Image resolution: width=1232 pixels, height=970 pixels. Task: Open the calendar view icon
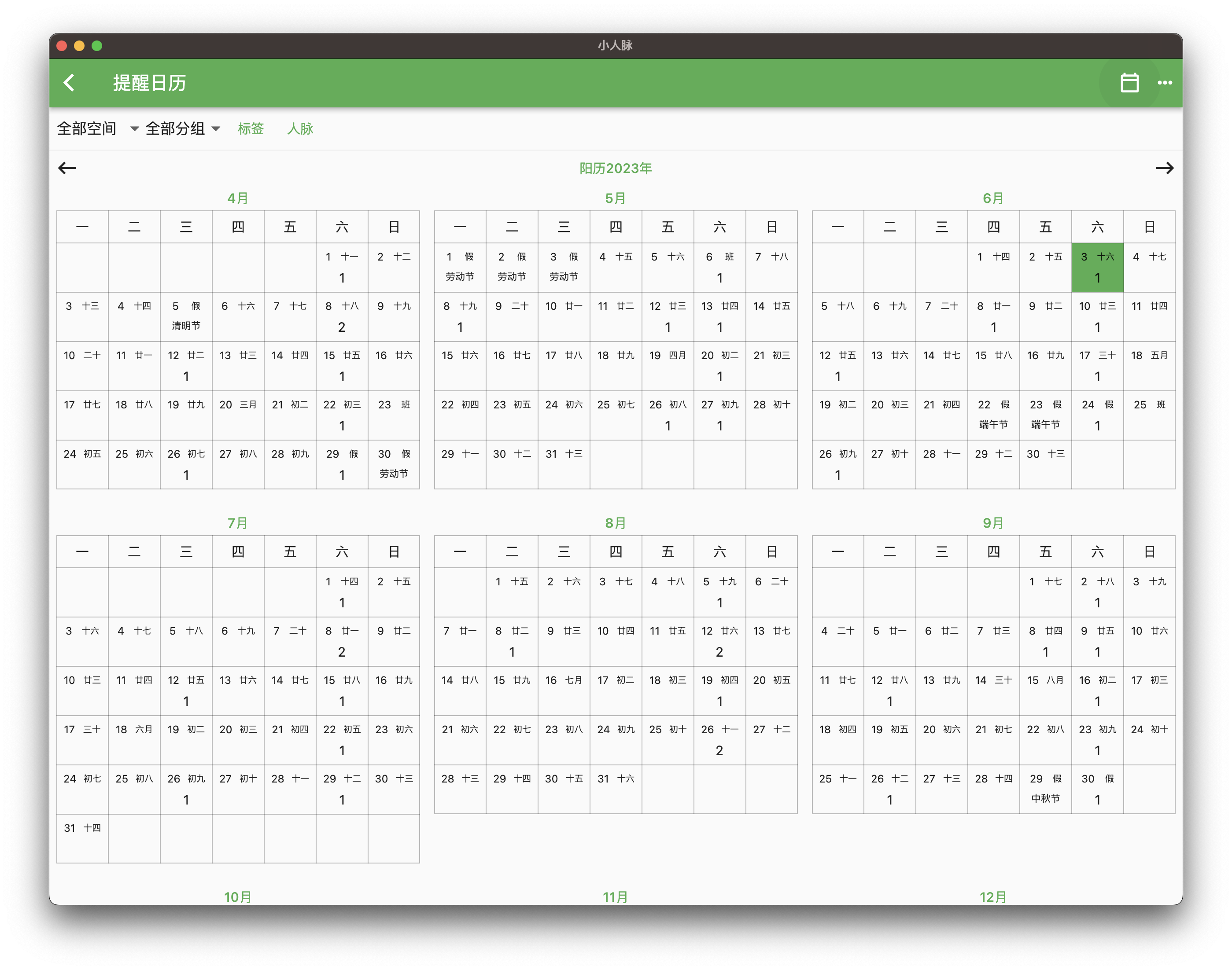tap(1129, 83)
